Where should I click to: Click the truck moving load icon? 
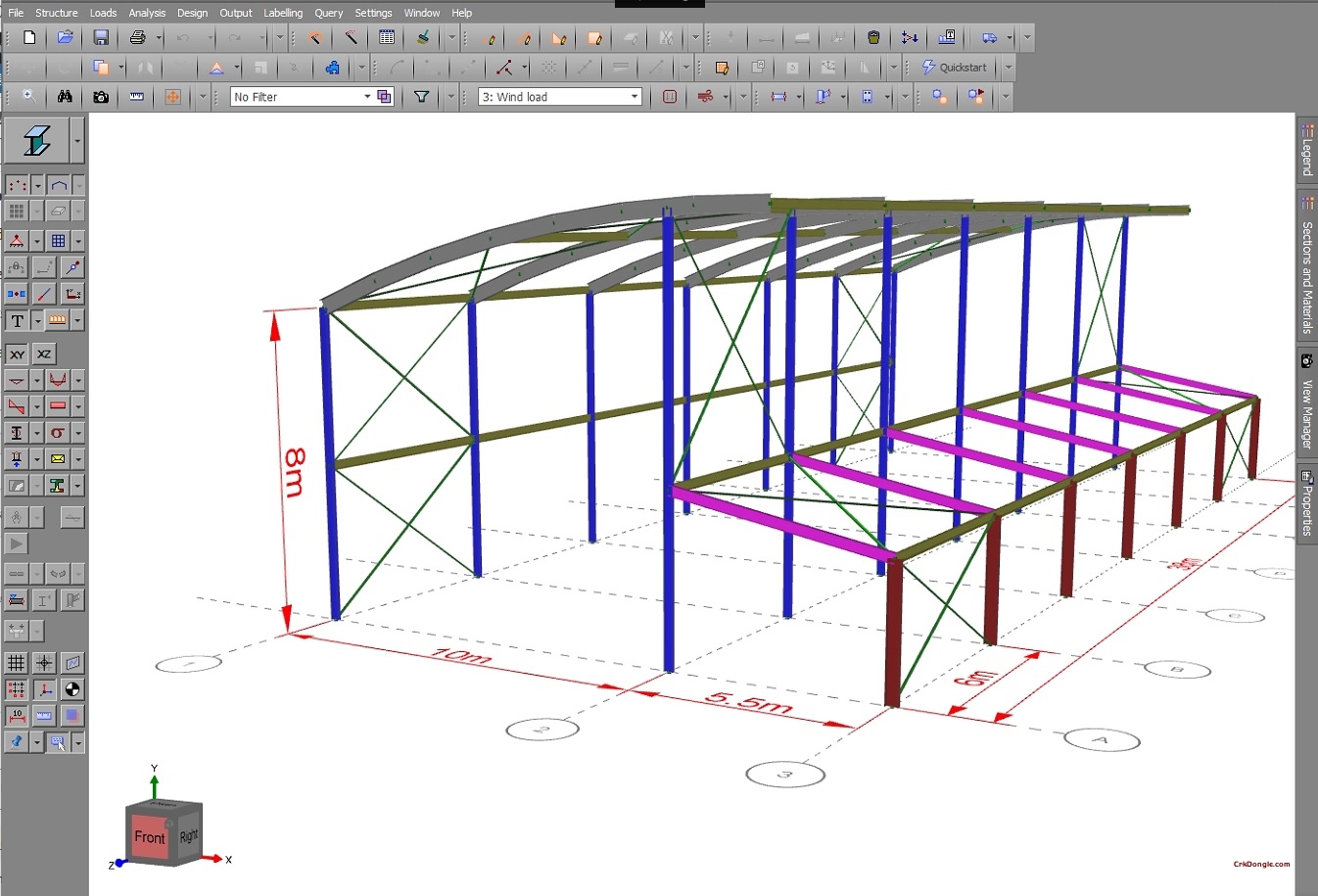click(x=990, y=38)
